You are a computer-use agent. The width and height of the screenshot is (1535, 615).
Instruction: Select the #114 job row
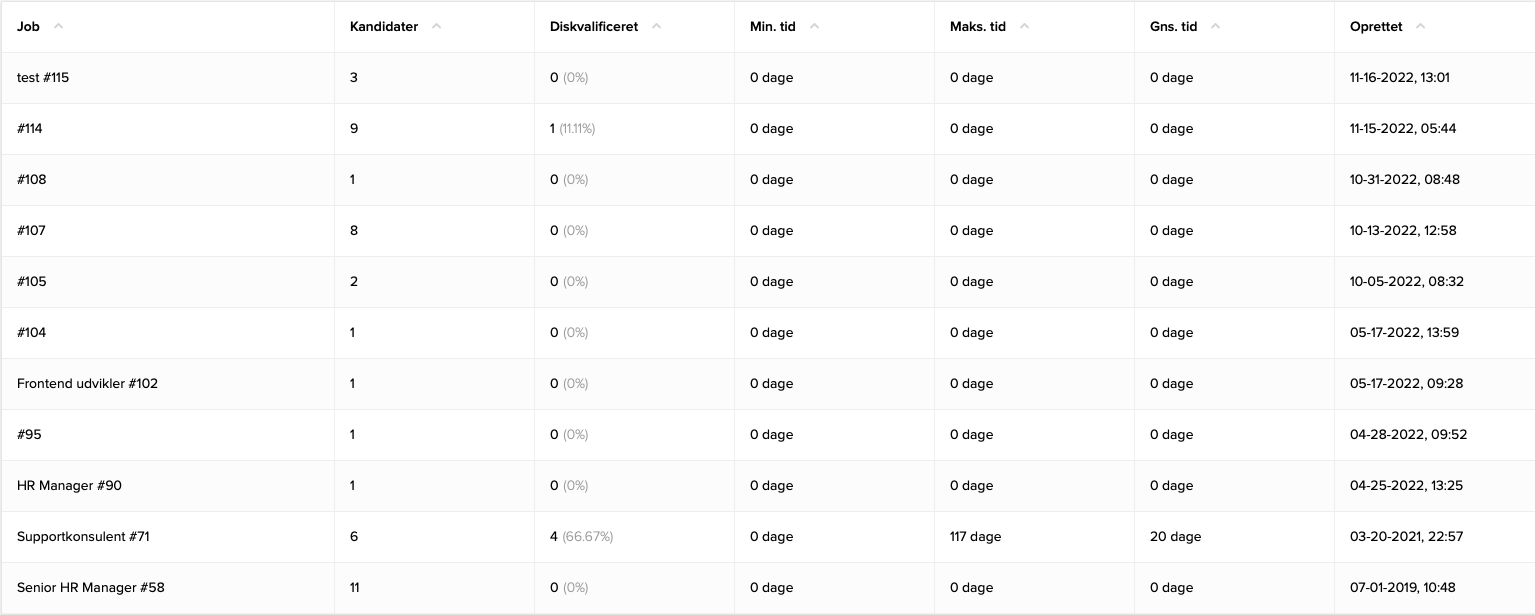tap(31, 128)
